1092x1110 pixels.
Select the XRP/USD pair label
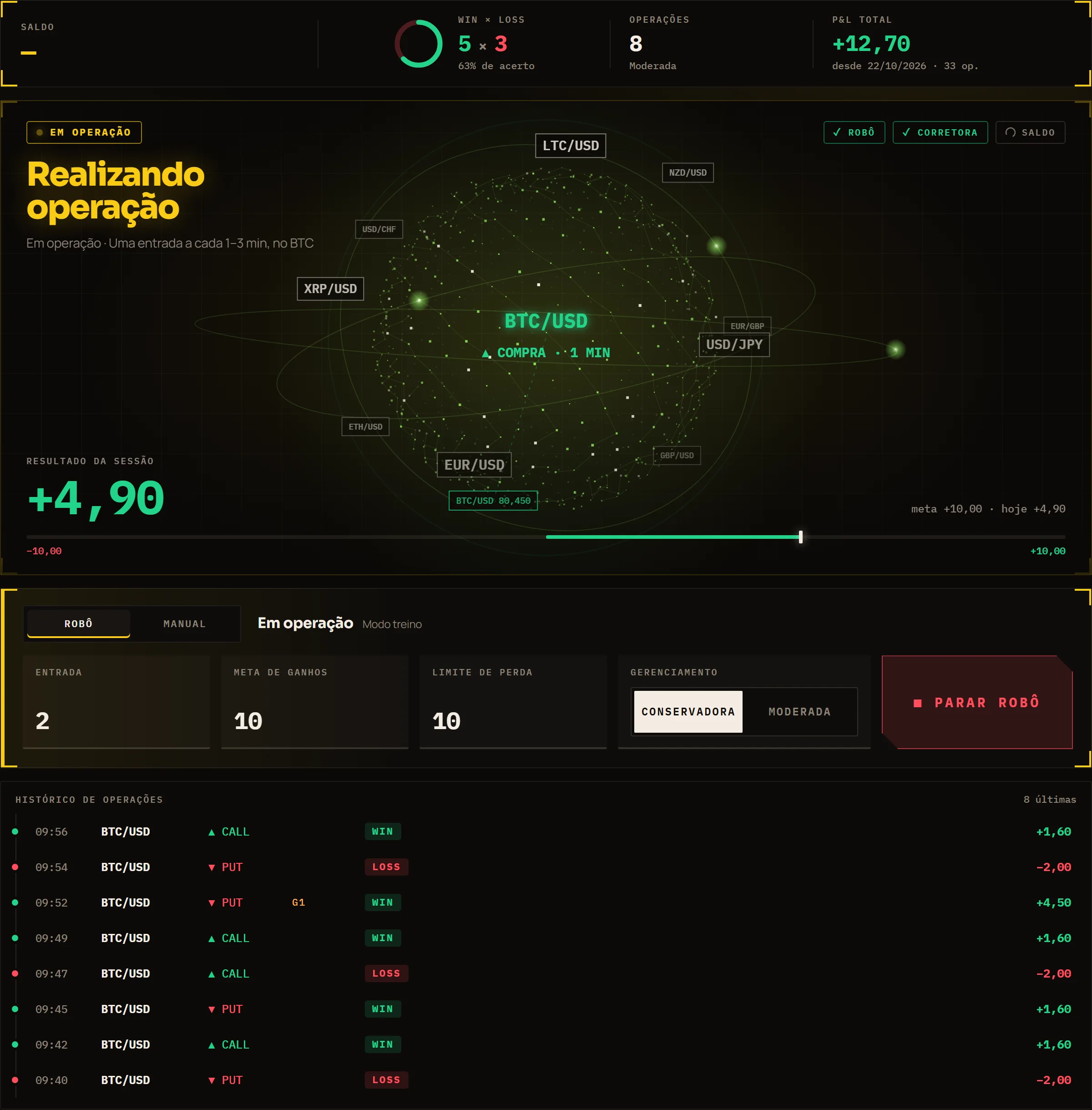(330, 289)
